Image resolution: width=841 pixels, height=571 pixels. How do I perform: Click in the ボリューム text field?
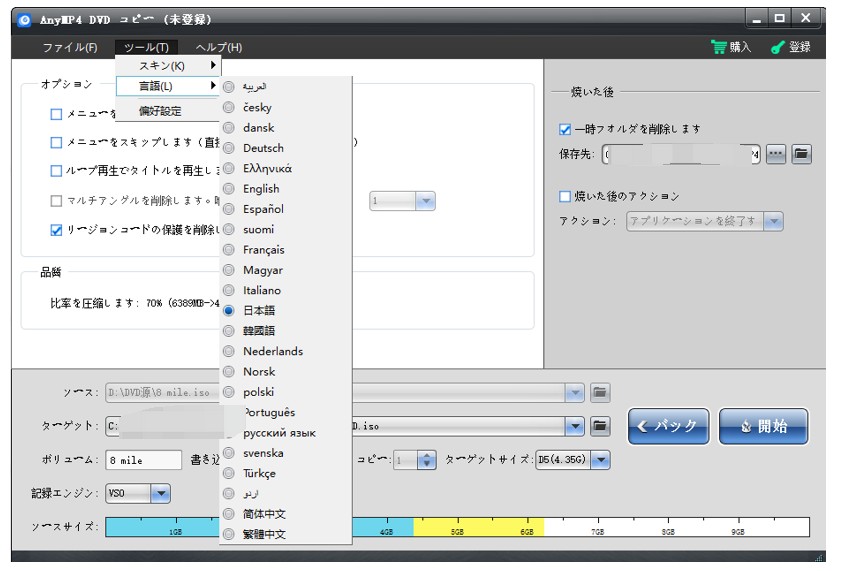pos(143,460)
